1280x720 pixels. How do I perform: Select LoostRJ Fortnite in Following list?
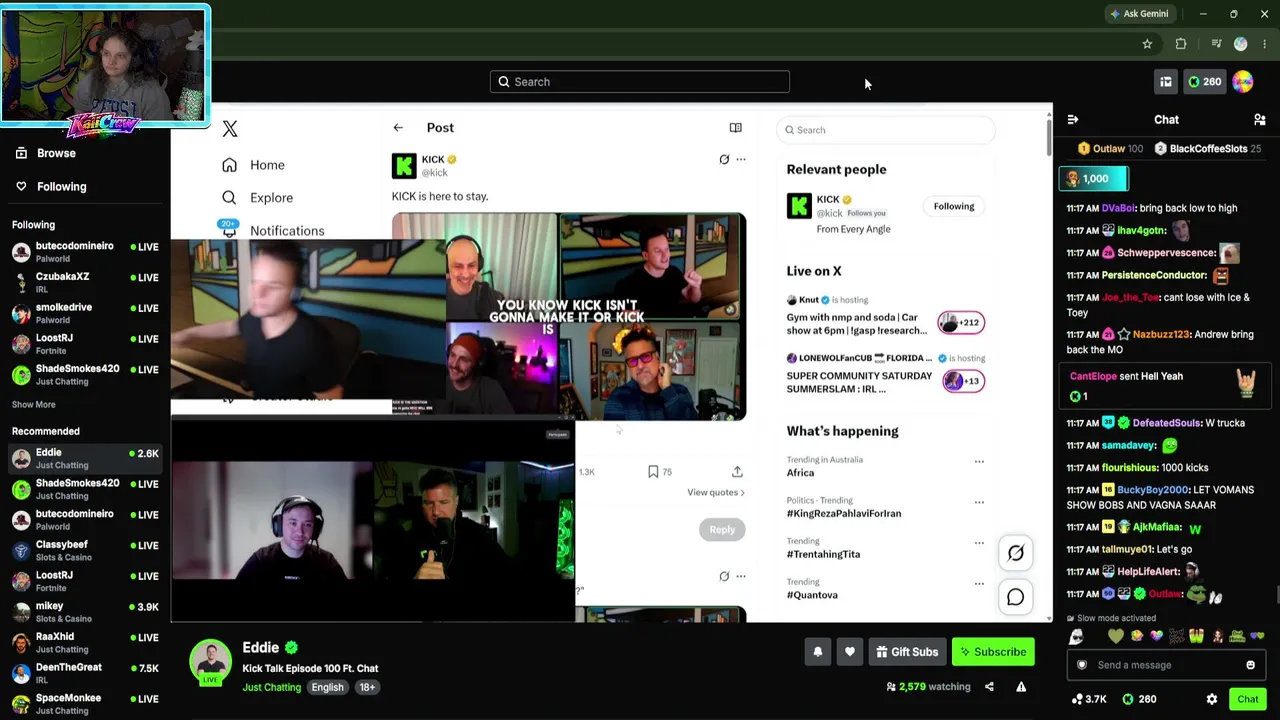[85, 345]
